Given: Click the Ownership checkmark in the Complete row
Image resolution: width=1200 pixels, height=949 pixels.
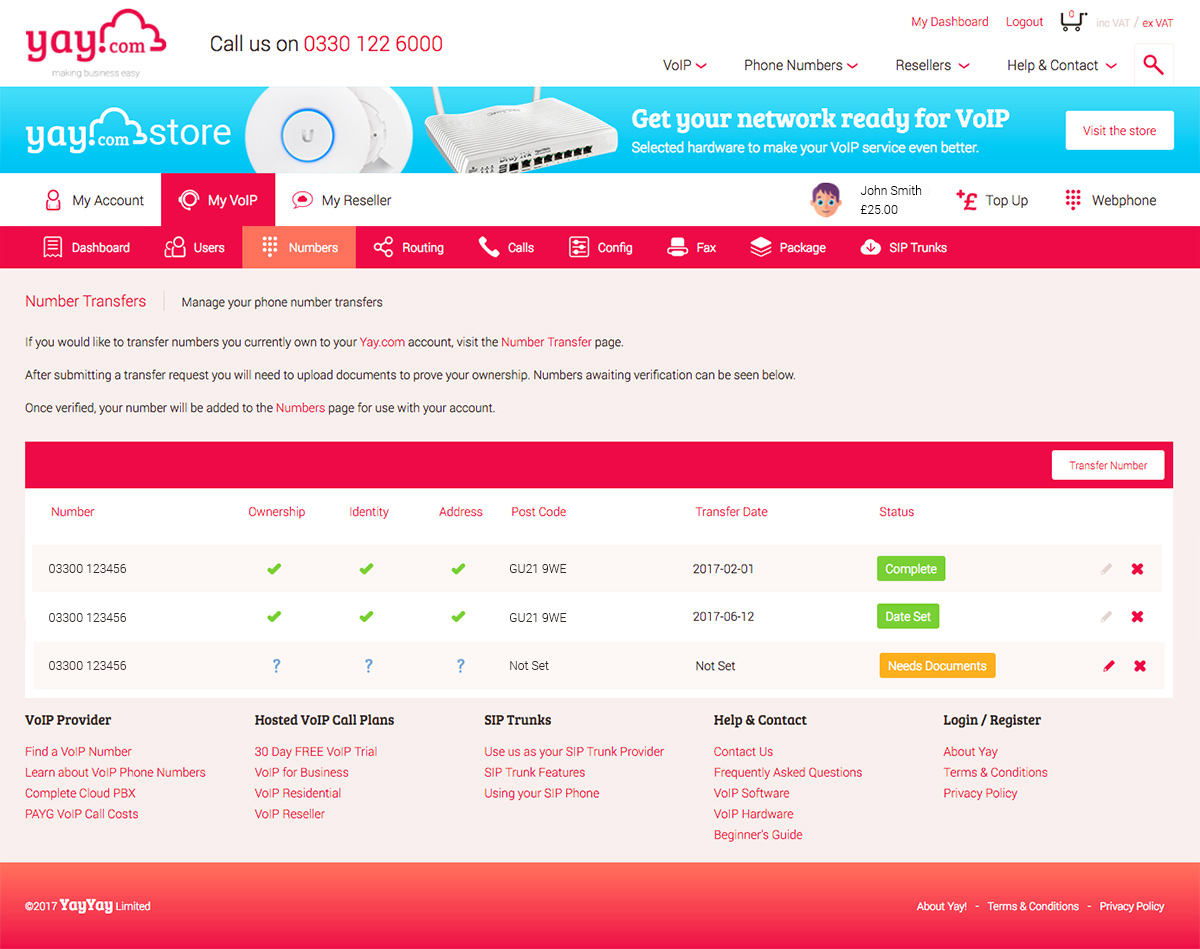Looking at the screenshot, I should (x=274, y=569).
